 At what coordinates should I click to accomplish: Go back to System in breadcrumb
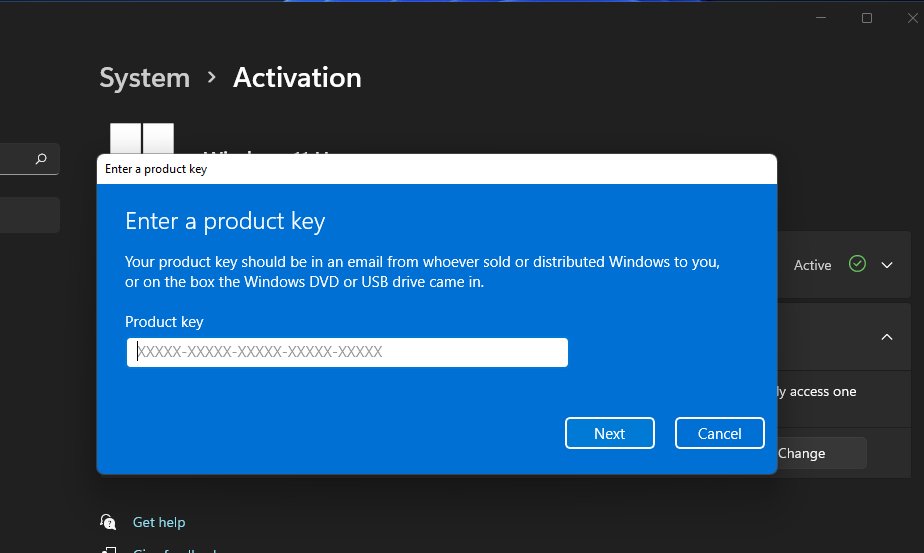tap(144, 78)
